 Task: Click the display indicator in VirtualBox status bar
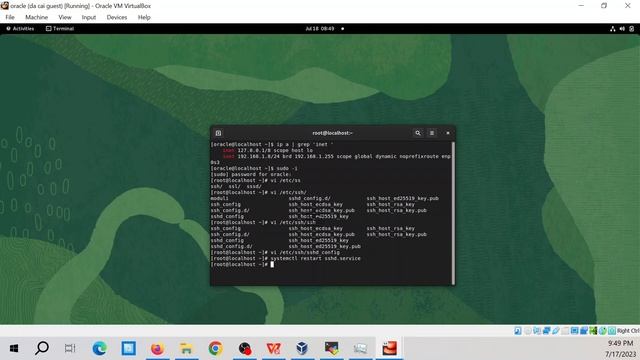575,331
